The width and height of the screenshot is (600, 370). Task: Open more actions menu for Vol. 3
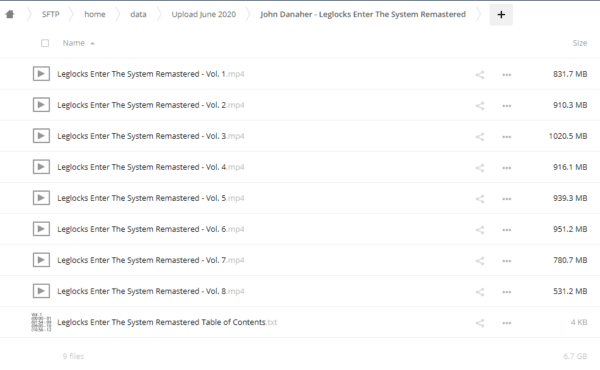(507, 137)
